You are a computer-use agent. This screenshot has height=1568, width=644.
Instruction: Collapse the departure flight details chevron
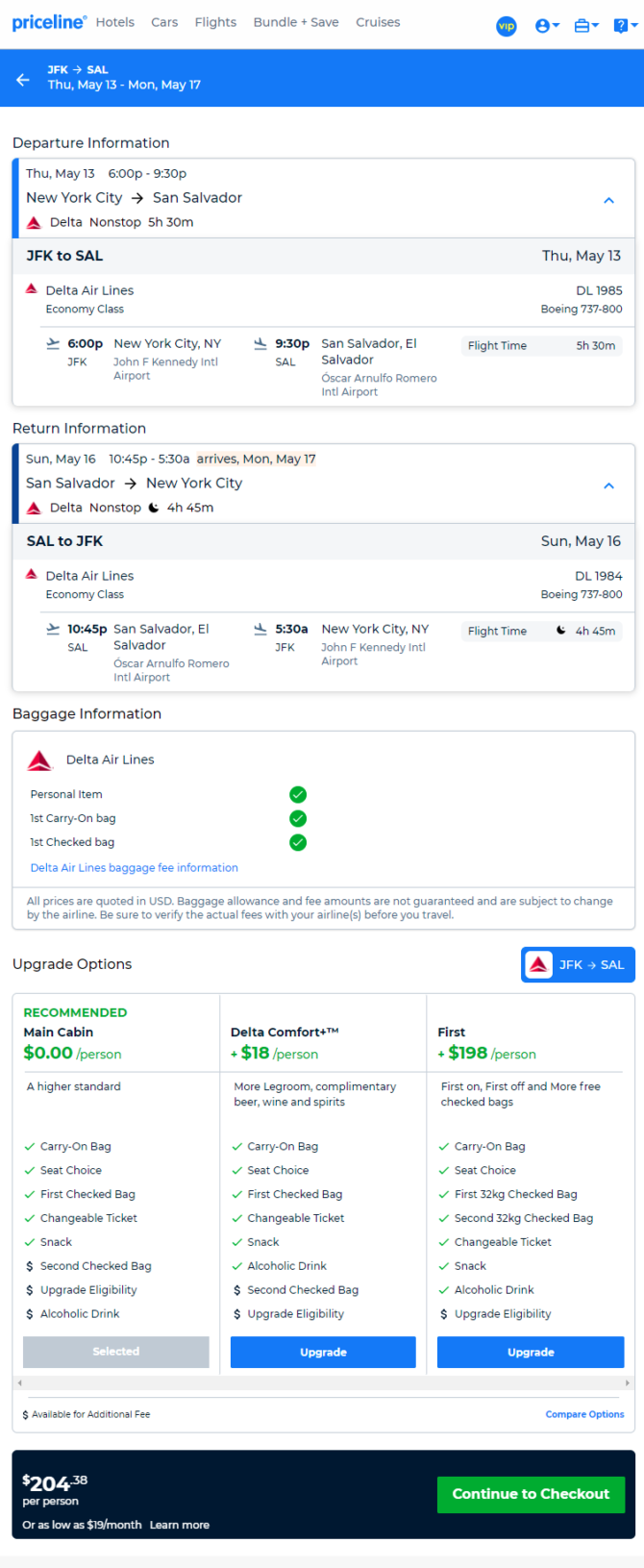coord(608,200)
